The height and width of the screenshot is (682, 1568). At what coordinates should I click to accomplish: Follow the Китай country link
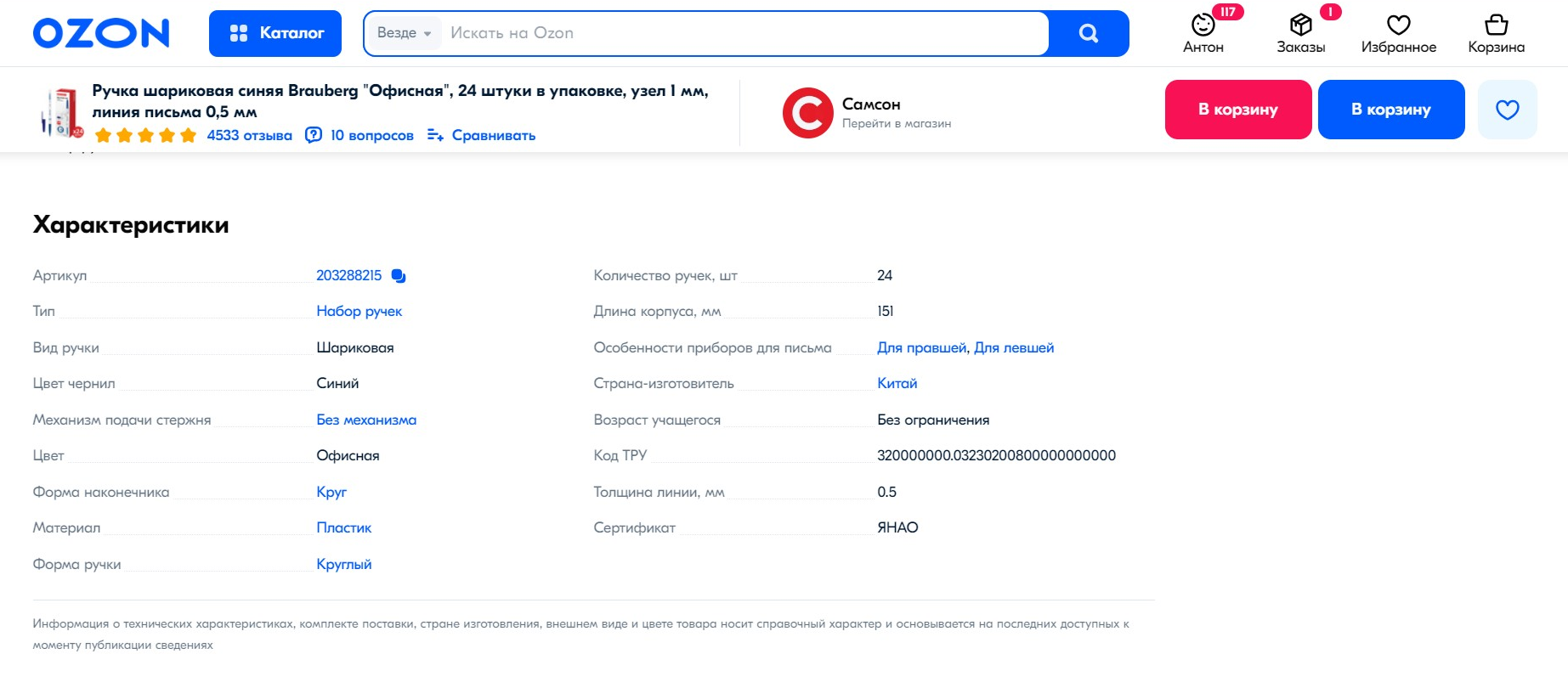point(897,384)
